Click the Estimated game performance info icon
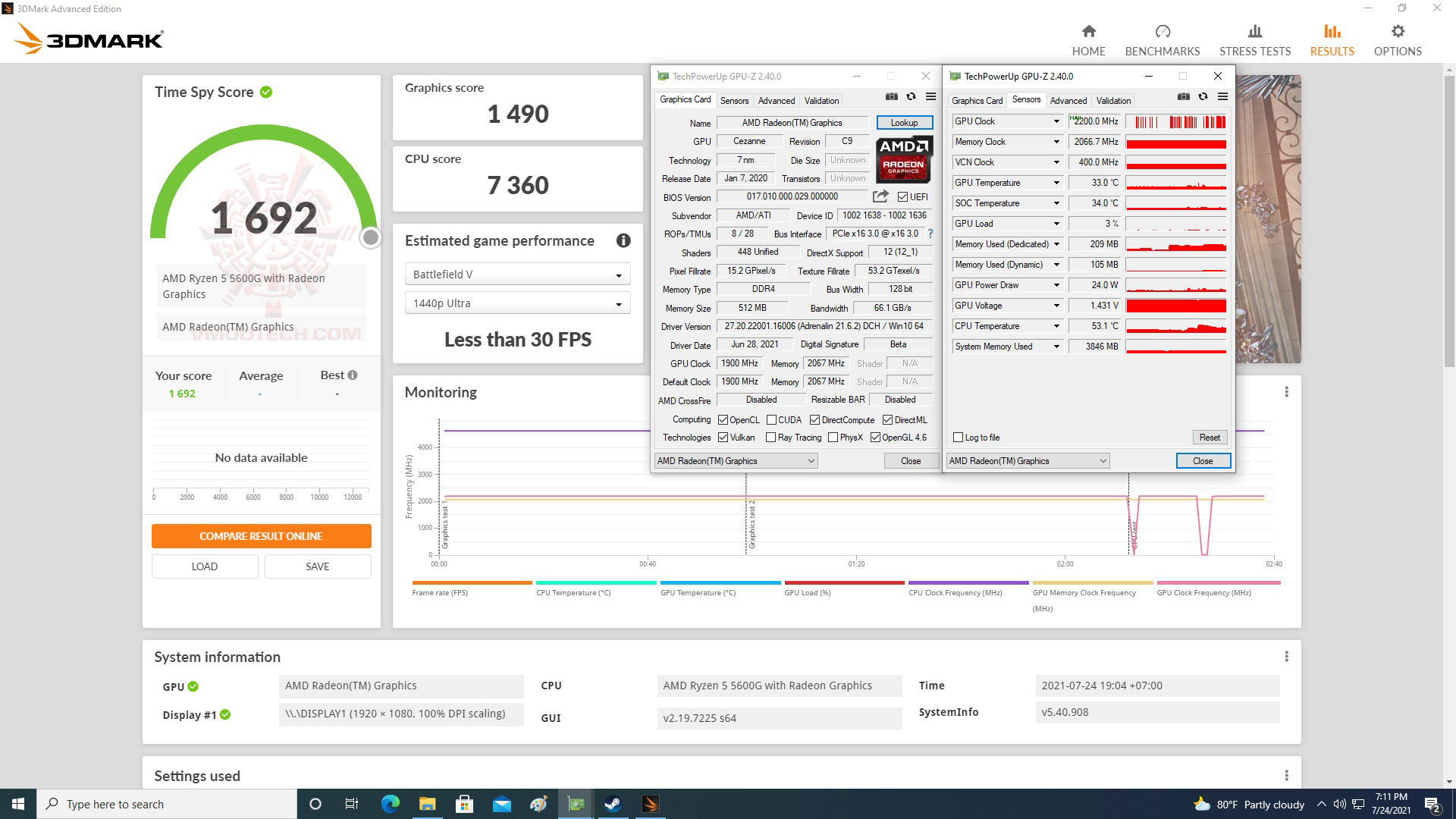 (623, 240)
